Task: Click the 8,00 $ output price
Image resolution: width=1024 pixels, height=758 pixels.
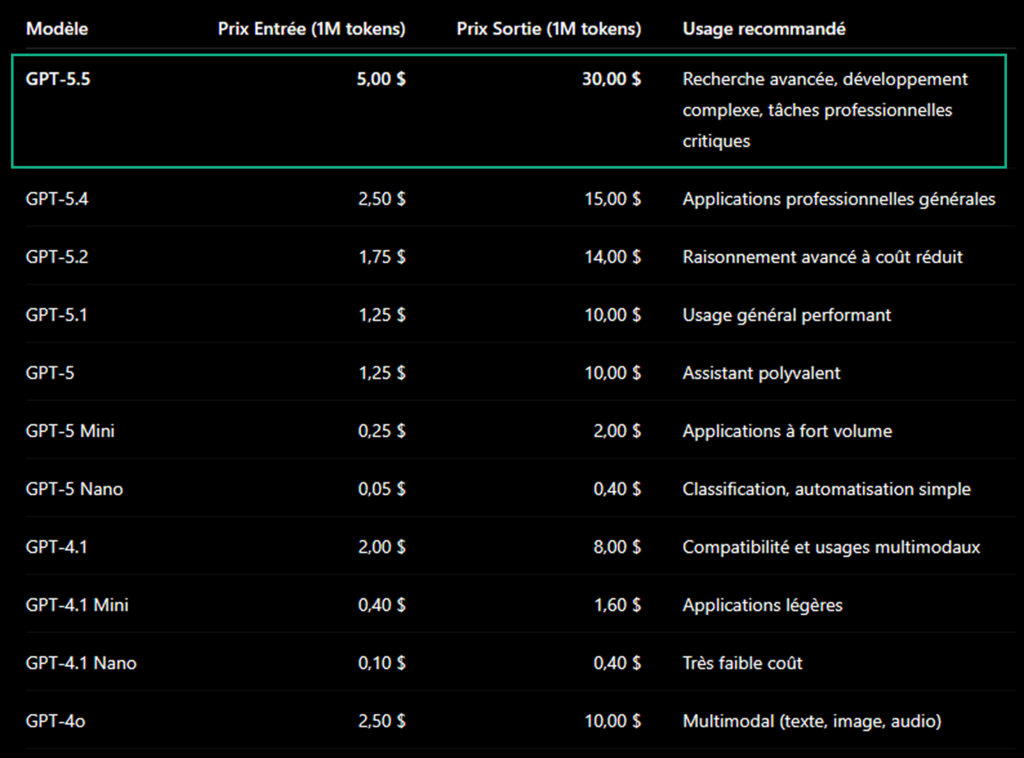Action: [617, 547]
